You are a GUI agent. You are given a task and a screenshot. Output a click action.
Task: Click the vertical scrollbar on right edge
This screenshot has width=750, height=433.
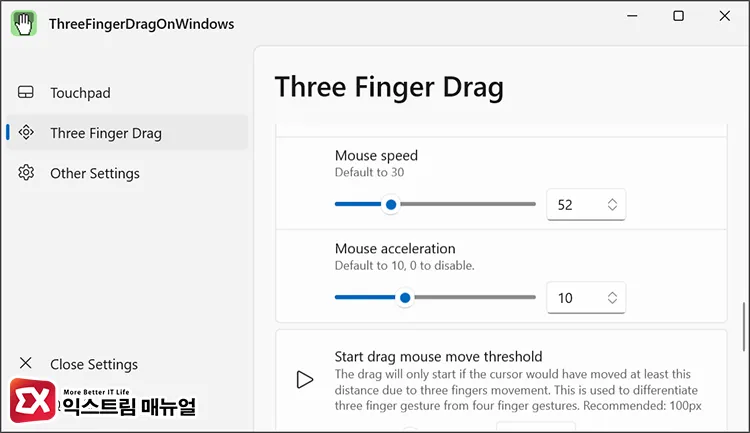[x=744, y=326]
